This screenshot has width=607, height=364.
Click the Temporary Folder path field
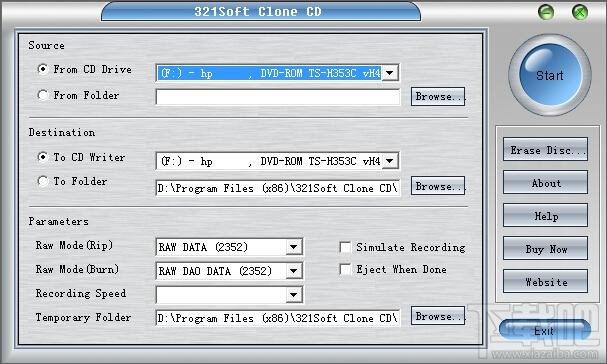click(x=278, y=318)
